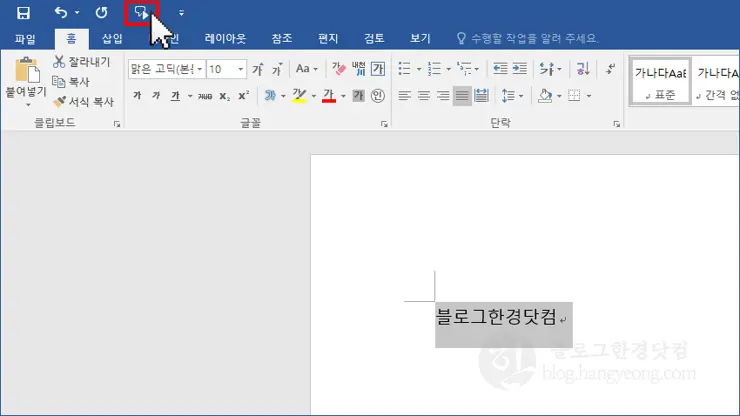The image size is (740, 416).
Task: Open the 파일 tab
Action: click(x=25, y=39)
